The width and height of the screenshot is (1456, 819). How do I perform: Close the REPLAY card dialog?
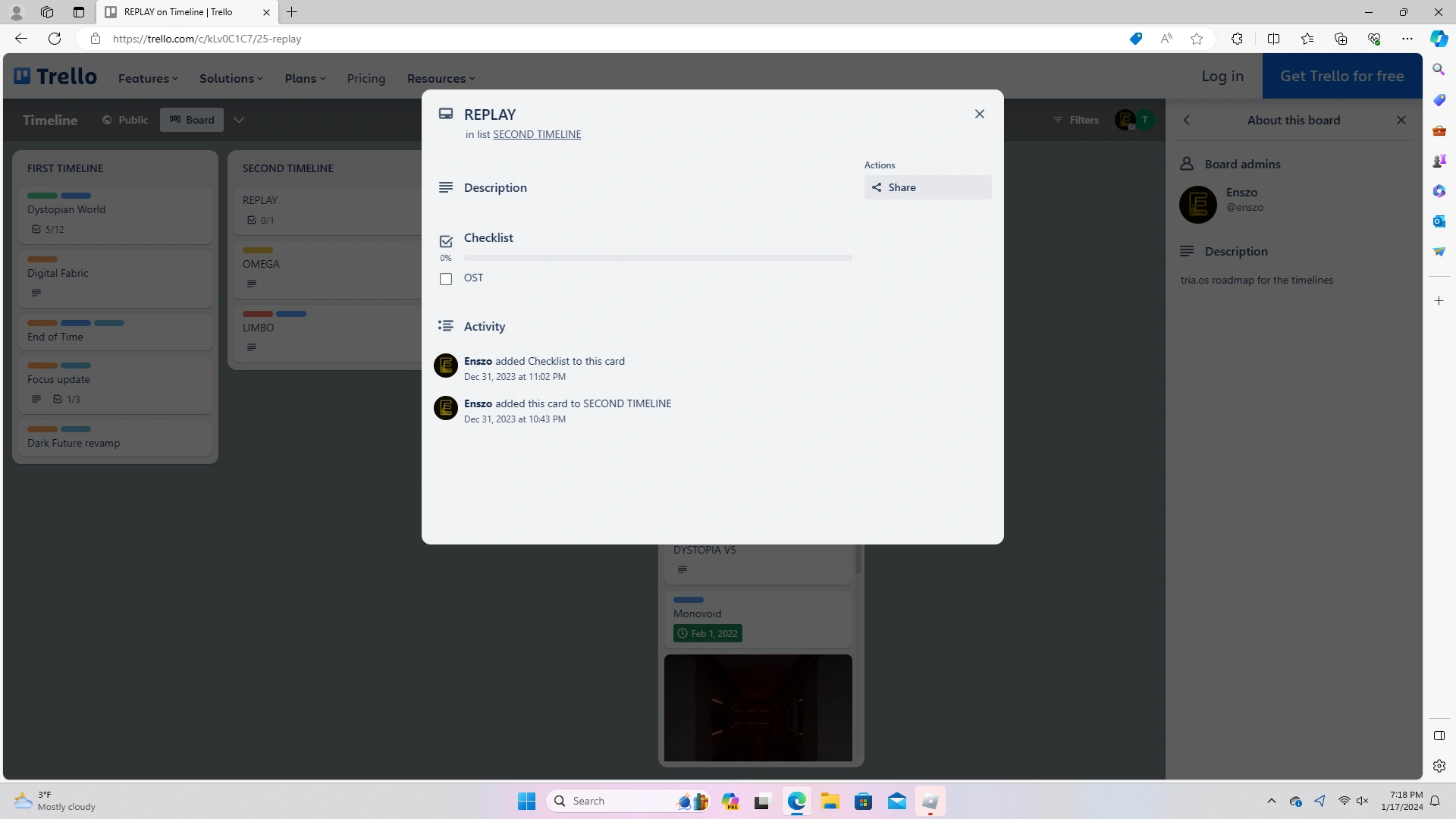(979, 114)
